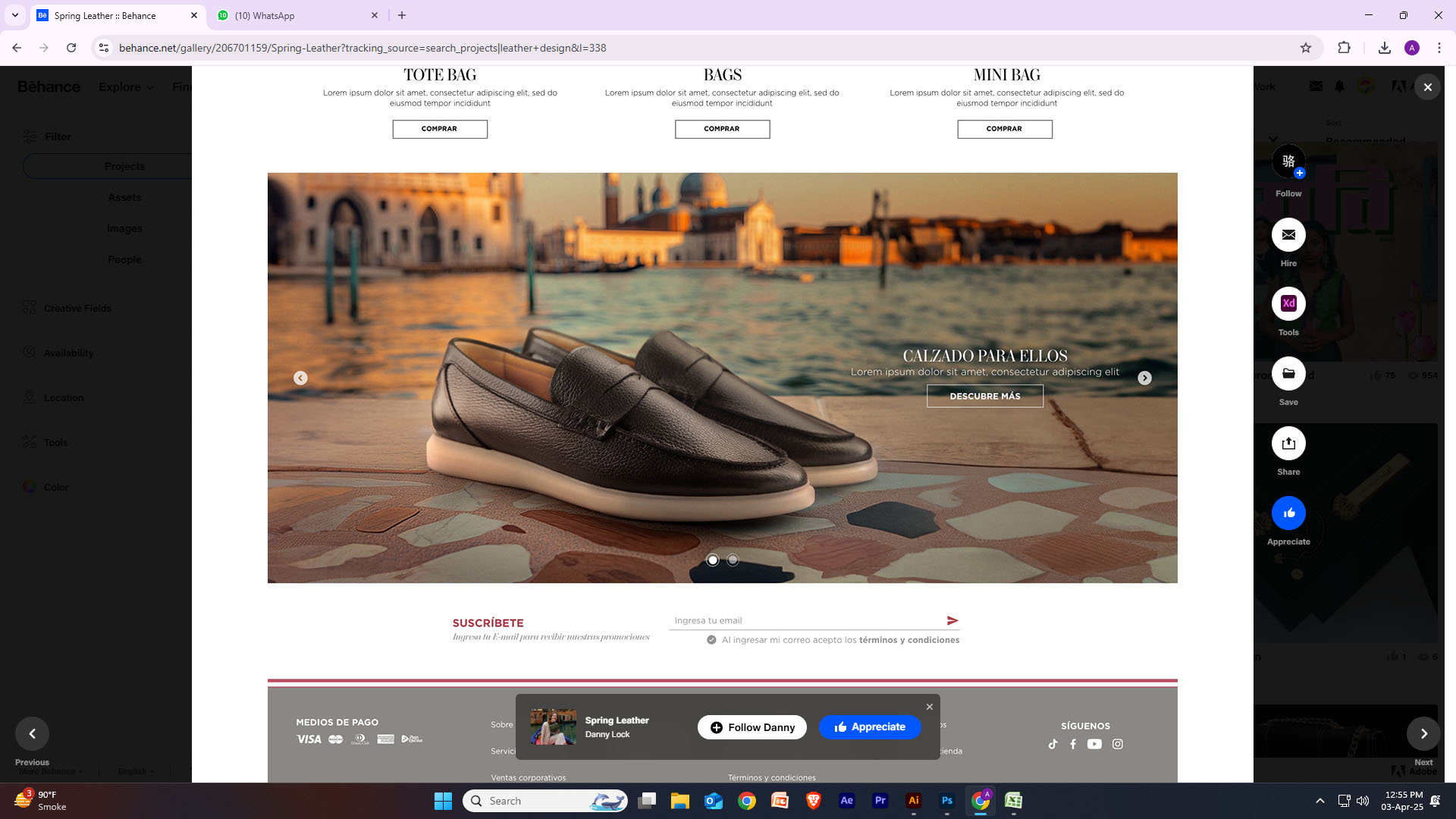The image size is (1456, 819).
Task: Follow the author via avatar icon
Action: click(x=1288, y=162)
